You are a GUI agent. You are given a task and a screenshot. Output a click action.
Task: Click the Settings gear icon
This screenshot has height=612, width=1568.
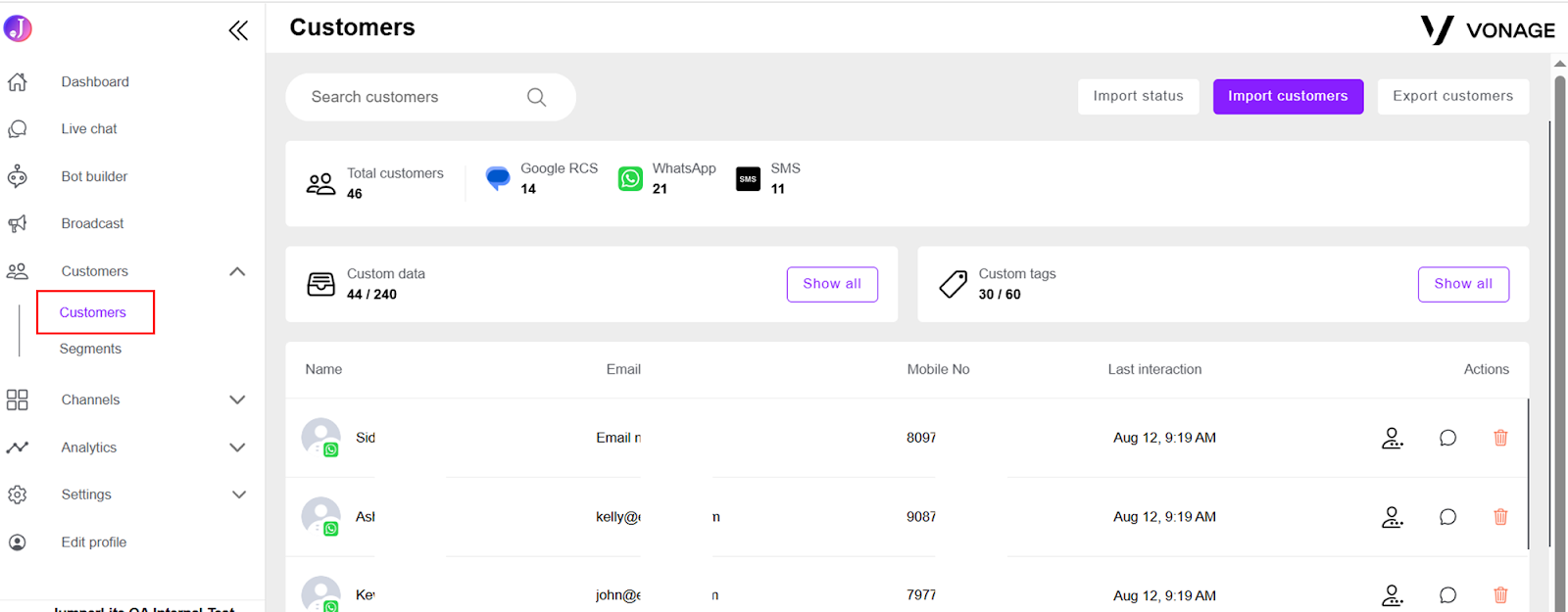(x=18, y=494)
